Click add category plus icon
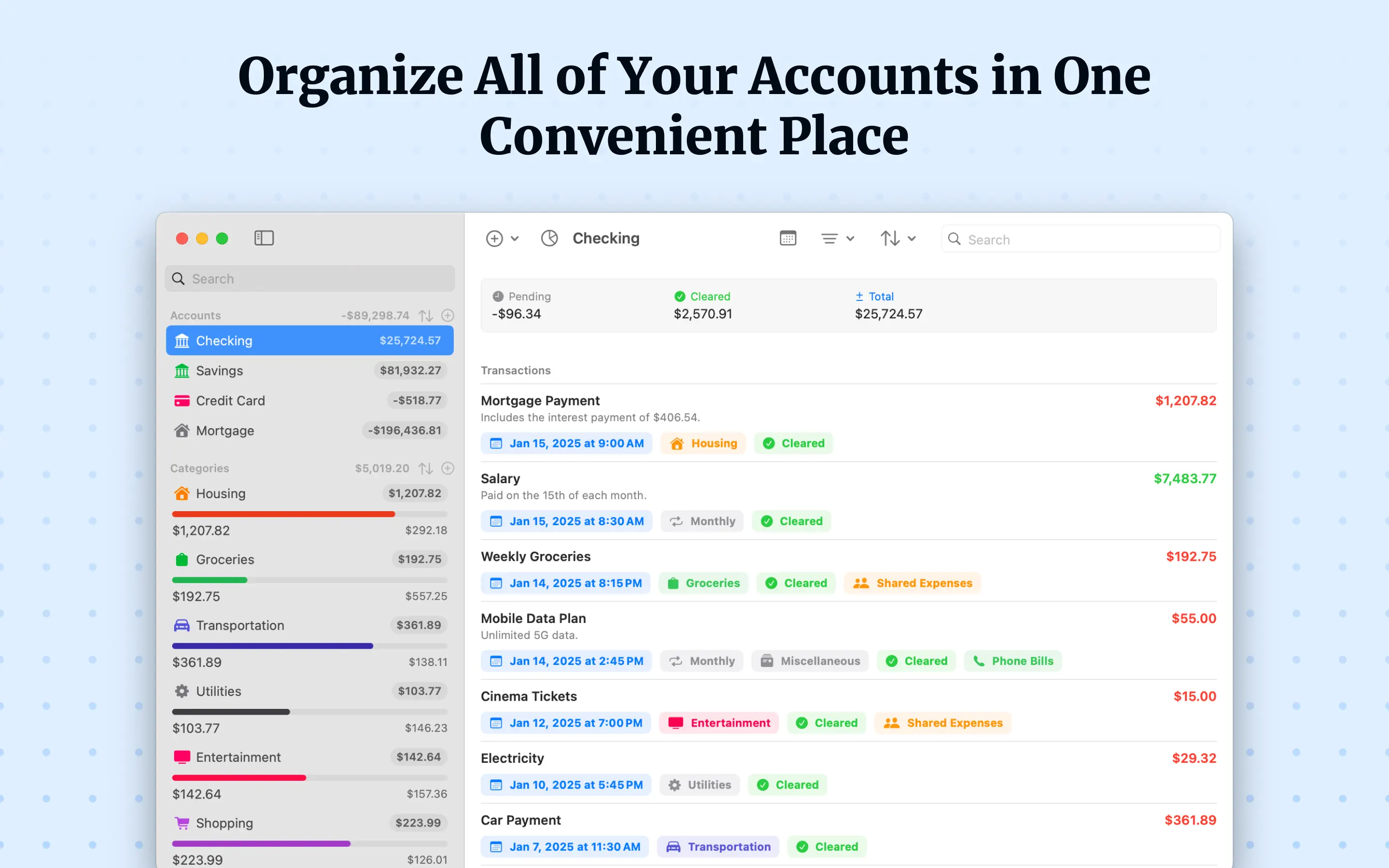 448,468
